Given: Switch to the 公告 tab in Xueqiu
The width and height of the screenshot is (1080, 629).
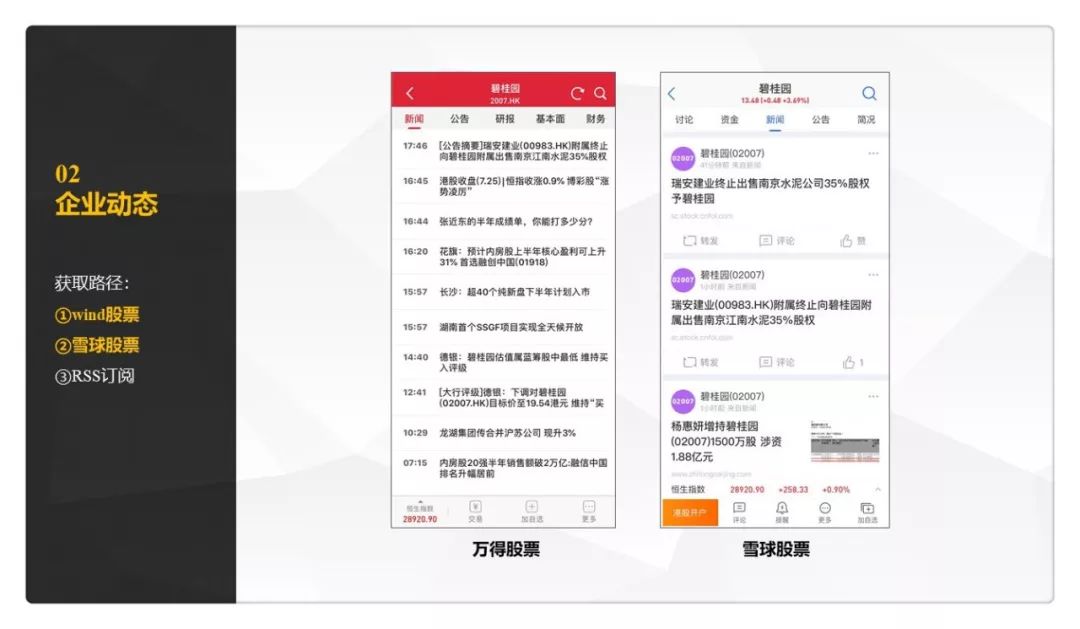Looking at the screenshot, I should point(822,118).
